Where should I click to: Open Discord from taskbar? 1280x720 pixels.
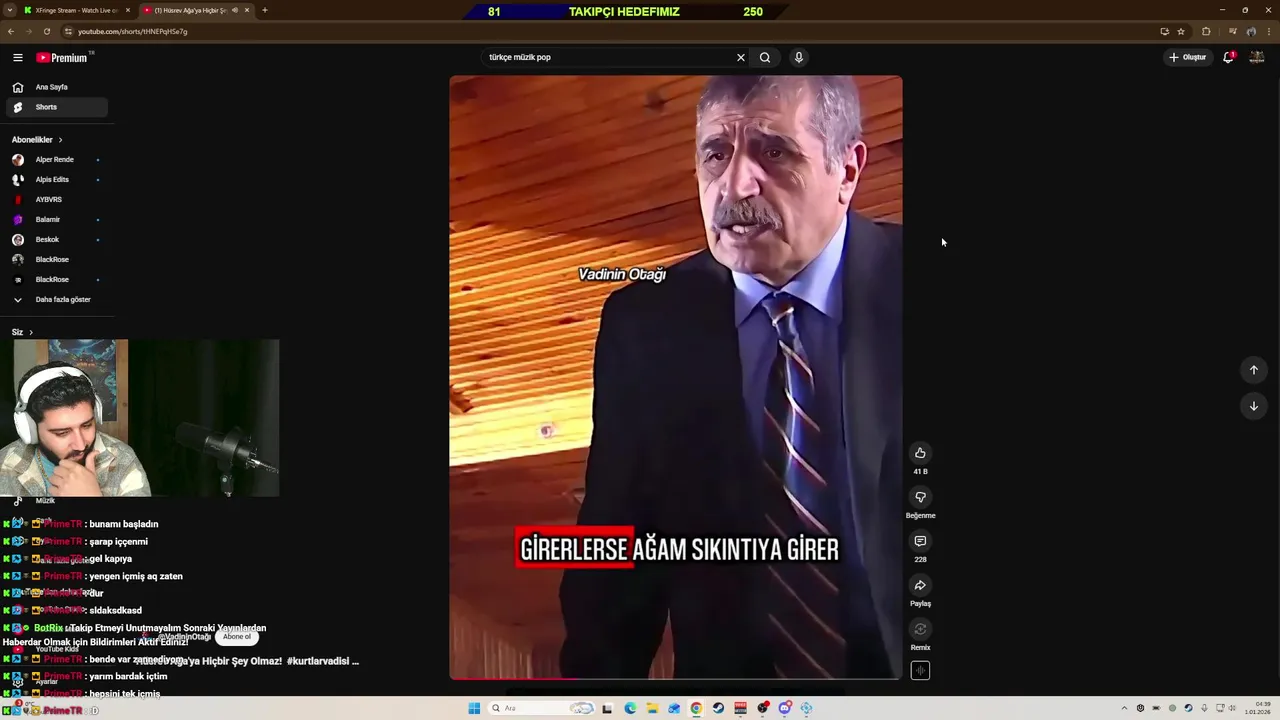pyautogui.click(x=785, y=708)
